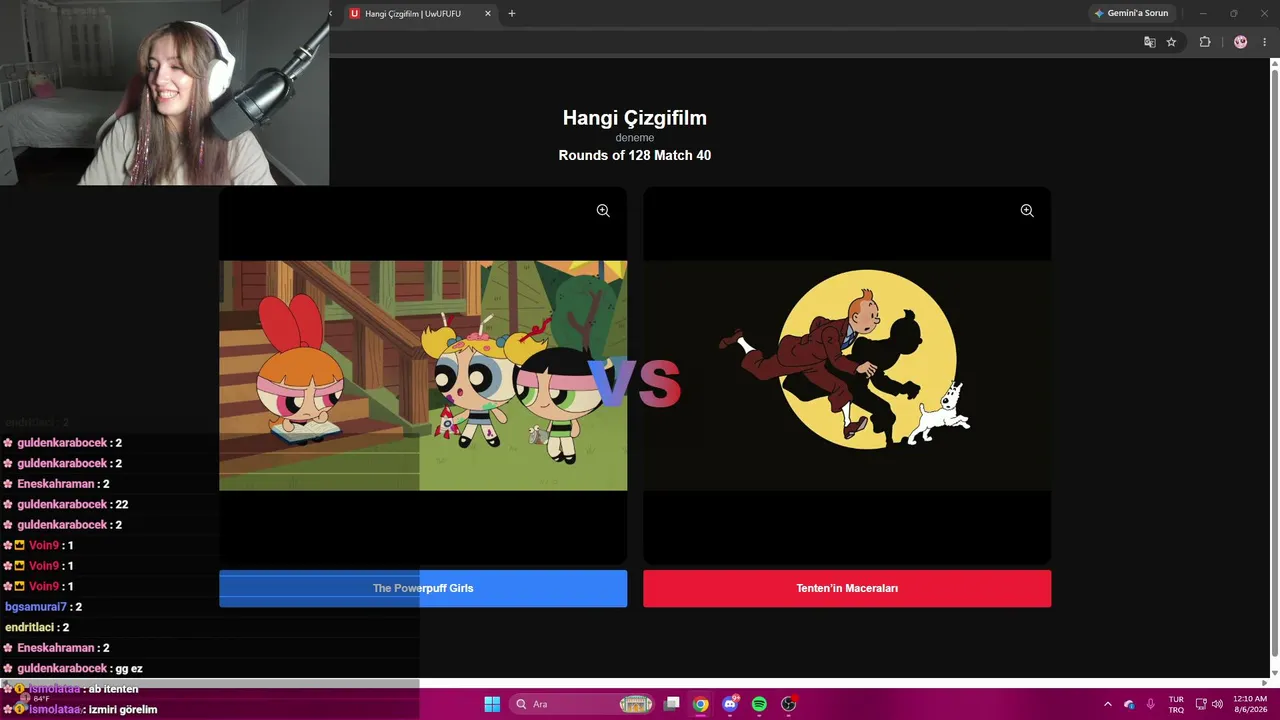Screen dimensions: 1280x720
Task: Open OBS Studio from the taskbar
Action: click(x=788, y=704)
